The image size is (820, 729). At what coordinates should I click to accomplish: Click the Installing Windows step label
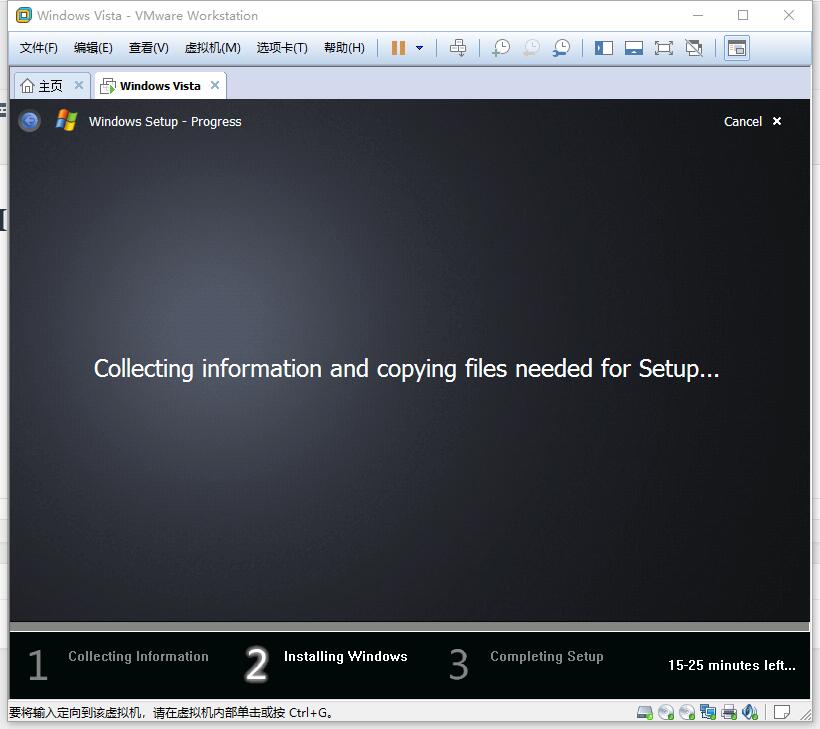pos(345,656)
